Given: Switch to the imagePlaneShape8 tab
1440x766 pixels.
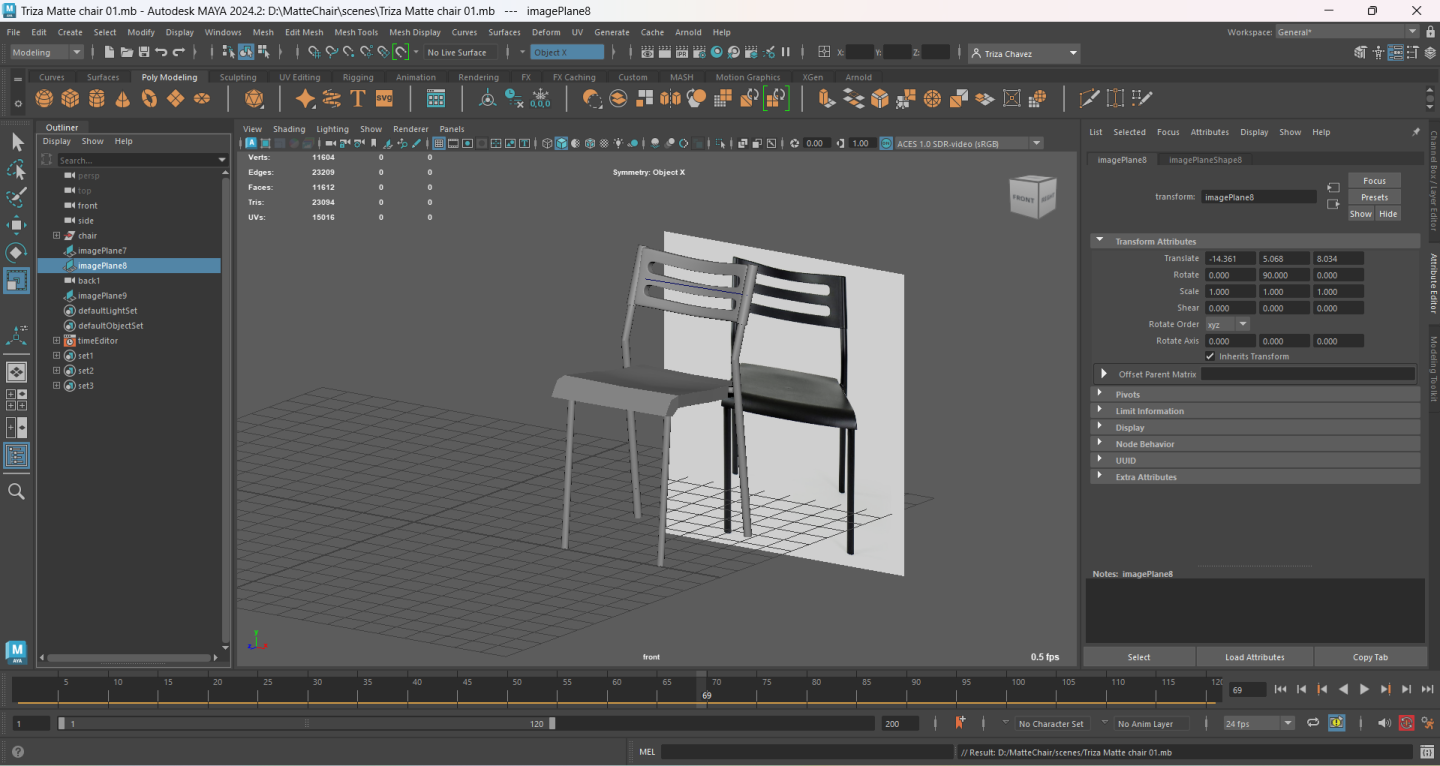Looking at the screenshot, I should (1205, 159).
